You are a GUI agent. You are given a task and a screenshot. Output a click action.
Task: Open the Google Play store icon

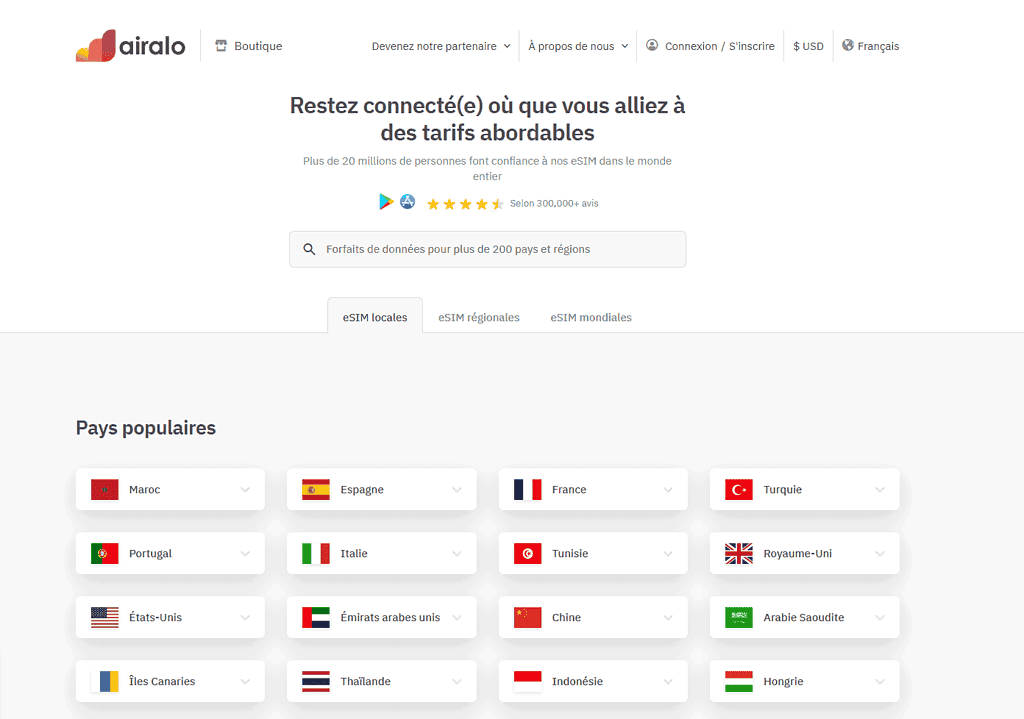(386, 202)
